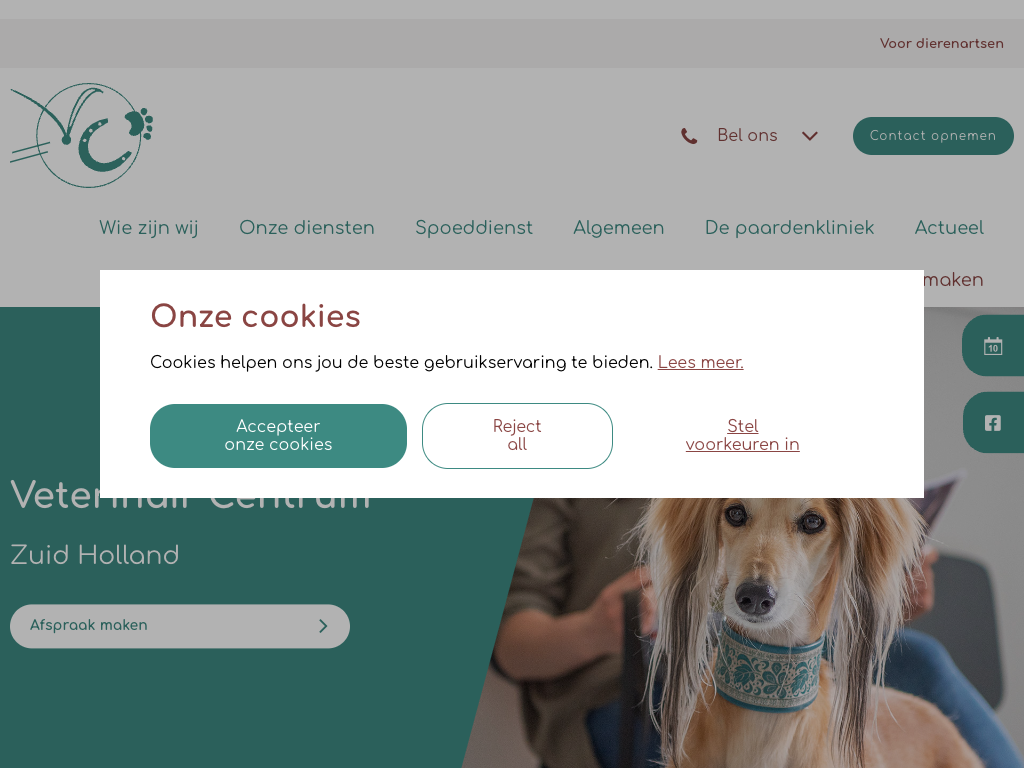
Task: Open Onze diensten menu
Action: pos(306,227)
